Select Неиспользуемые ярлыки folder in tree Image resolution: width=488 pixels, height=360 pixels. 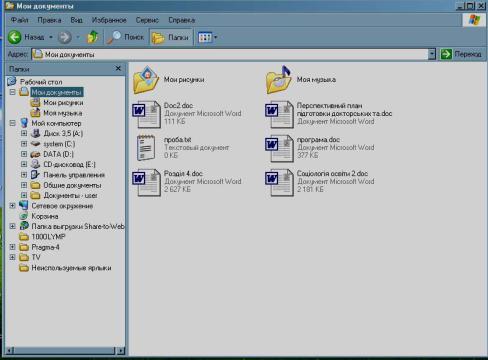click(x=71, y=268)
